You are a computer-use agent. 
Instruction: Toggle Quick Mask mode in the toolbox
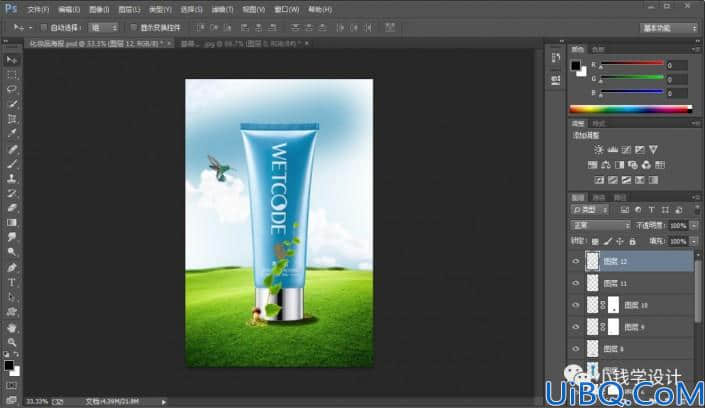click(12, 386)
